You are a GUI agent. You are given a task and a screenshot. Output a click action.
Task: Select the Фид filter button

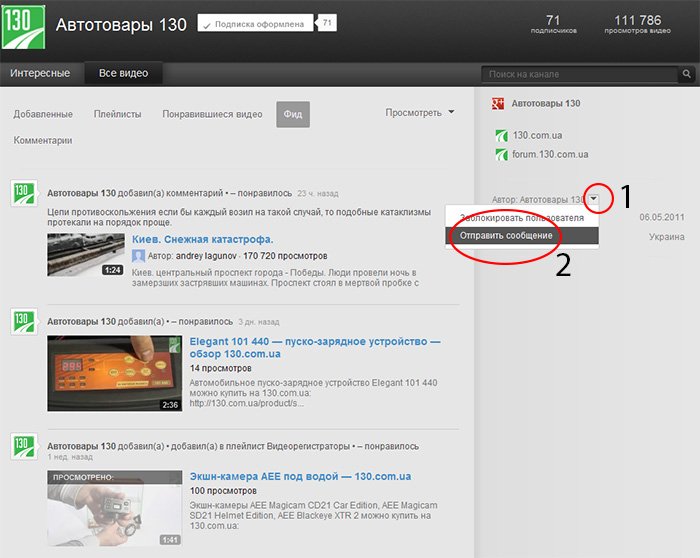293,115
